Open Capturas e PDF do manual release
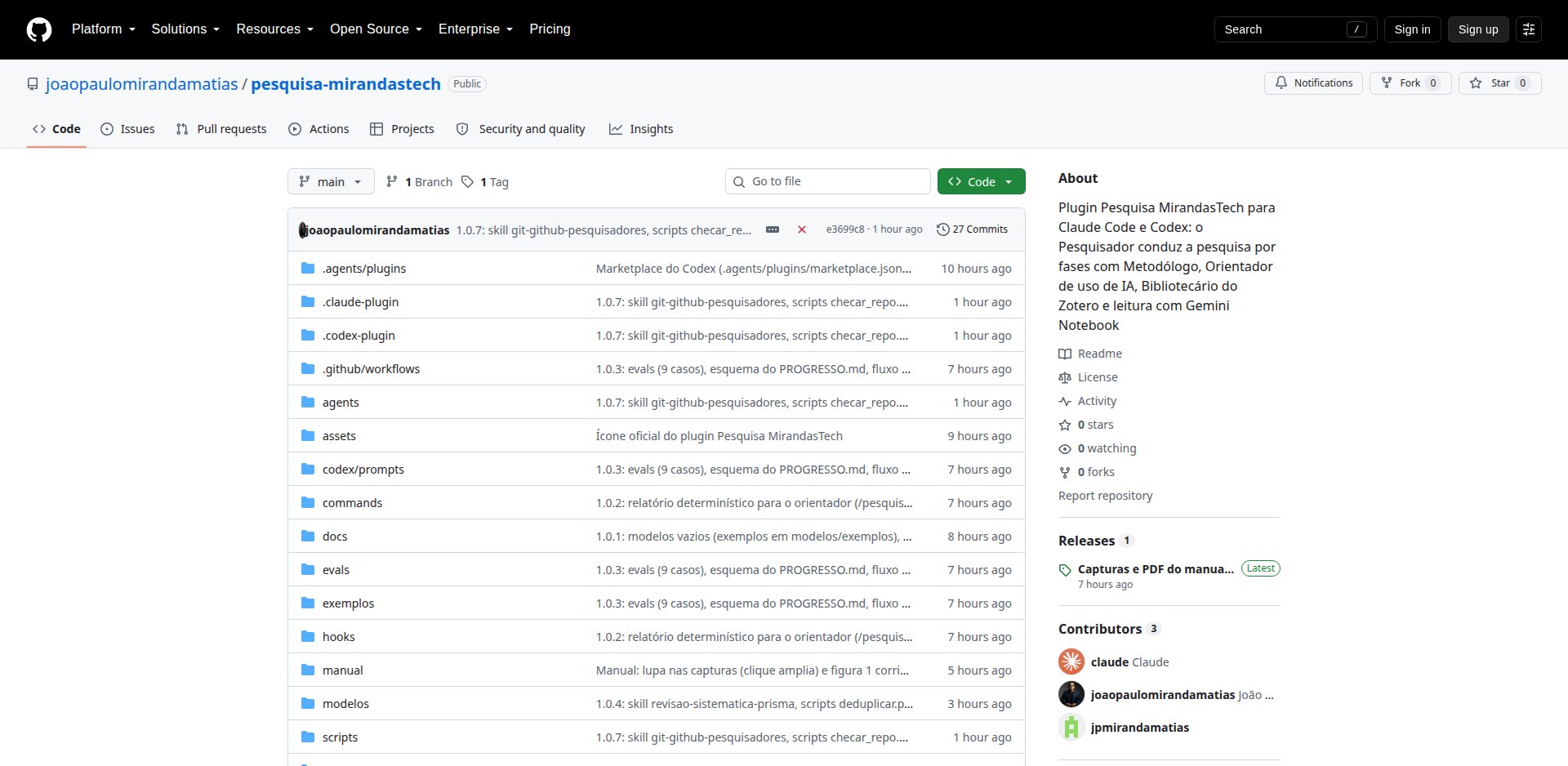1568x766 pixels. point(1156,569)
